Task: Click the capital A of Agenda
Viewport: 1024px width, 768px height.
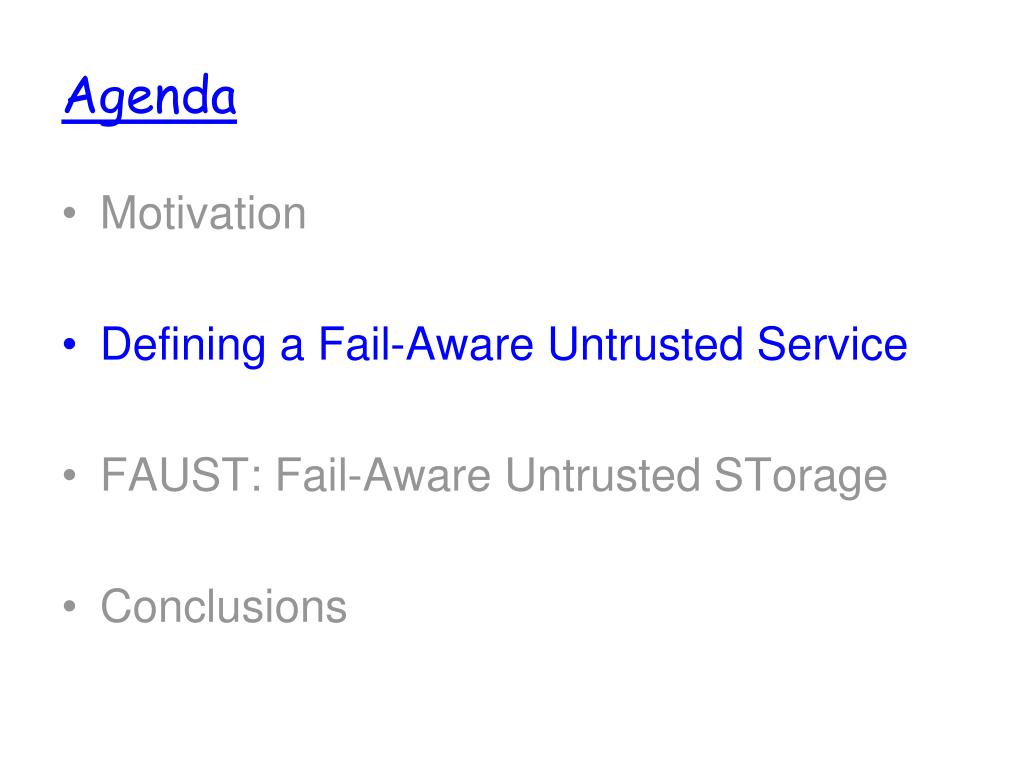Action: tap(80, 95)
